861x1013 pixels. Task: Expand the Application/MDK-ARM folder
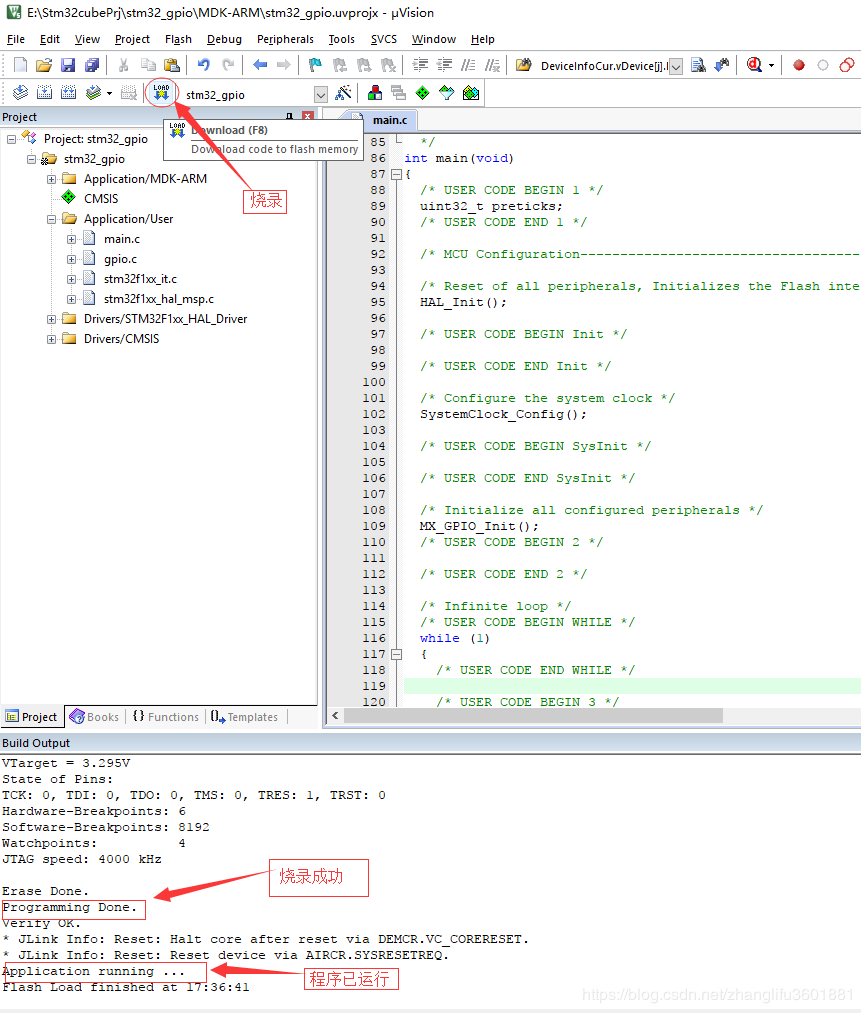click(x=51, y=179)
